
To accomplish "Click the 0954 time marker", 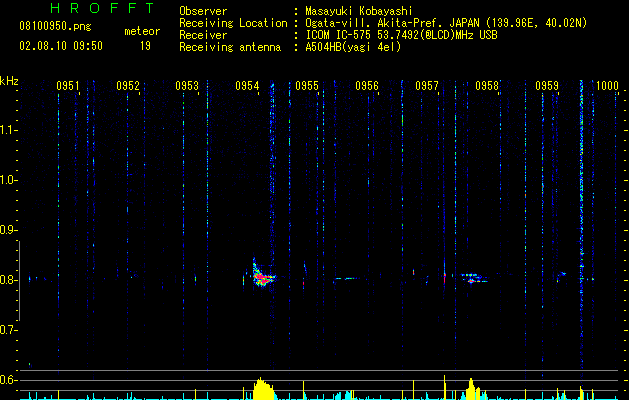I will 247,86.
